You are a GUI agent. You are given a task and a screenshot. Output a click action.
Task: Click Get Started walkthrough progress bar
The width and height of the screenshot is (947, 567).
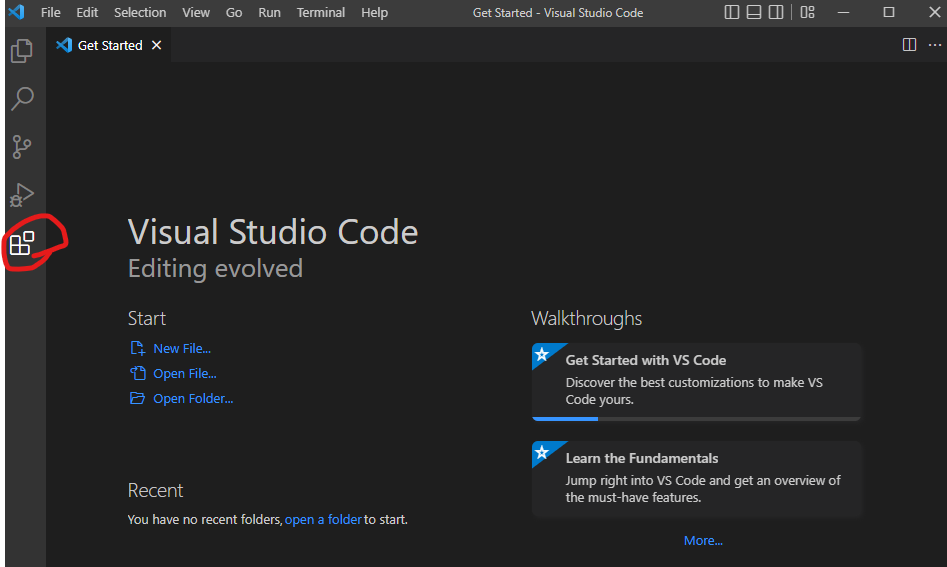pyautogui.click(x=696, y=418)
